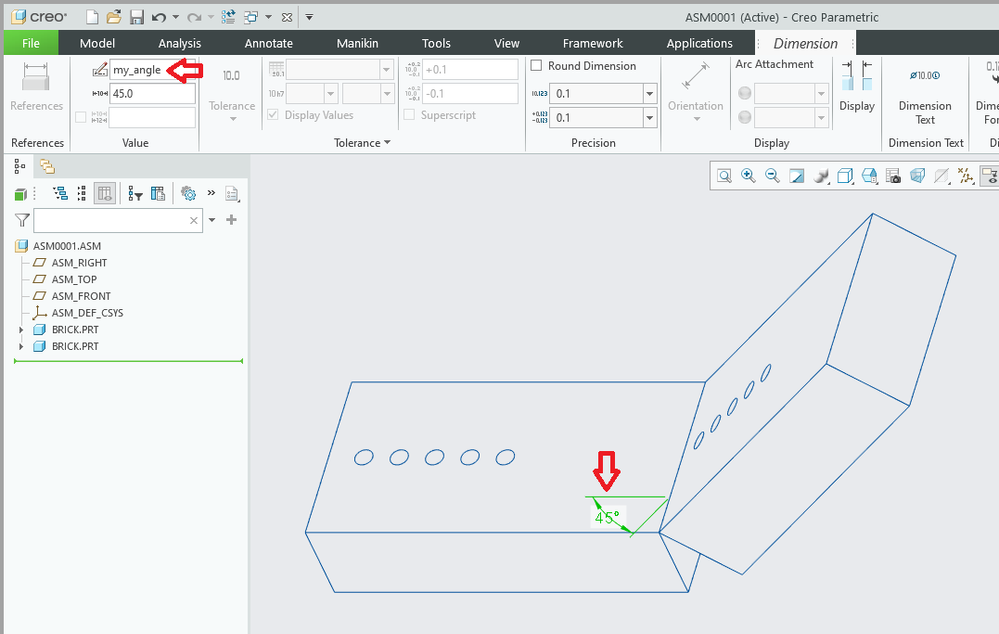Open the File menu
This screenshot has height=634, width=999.
[31, 43]
